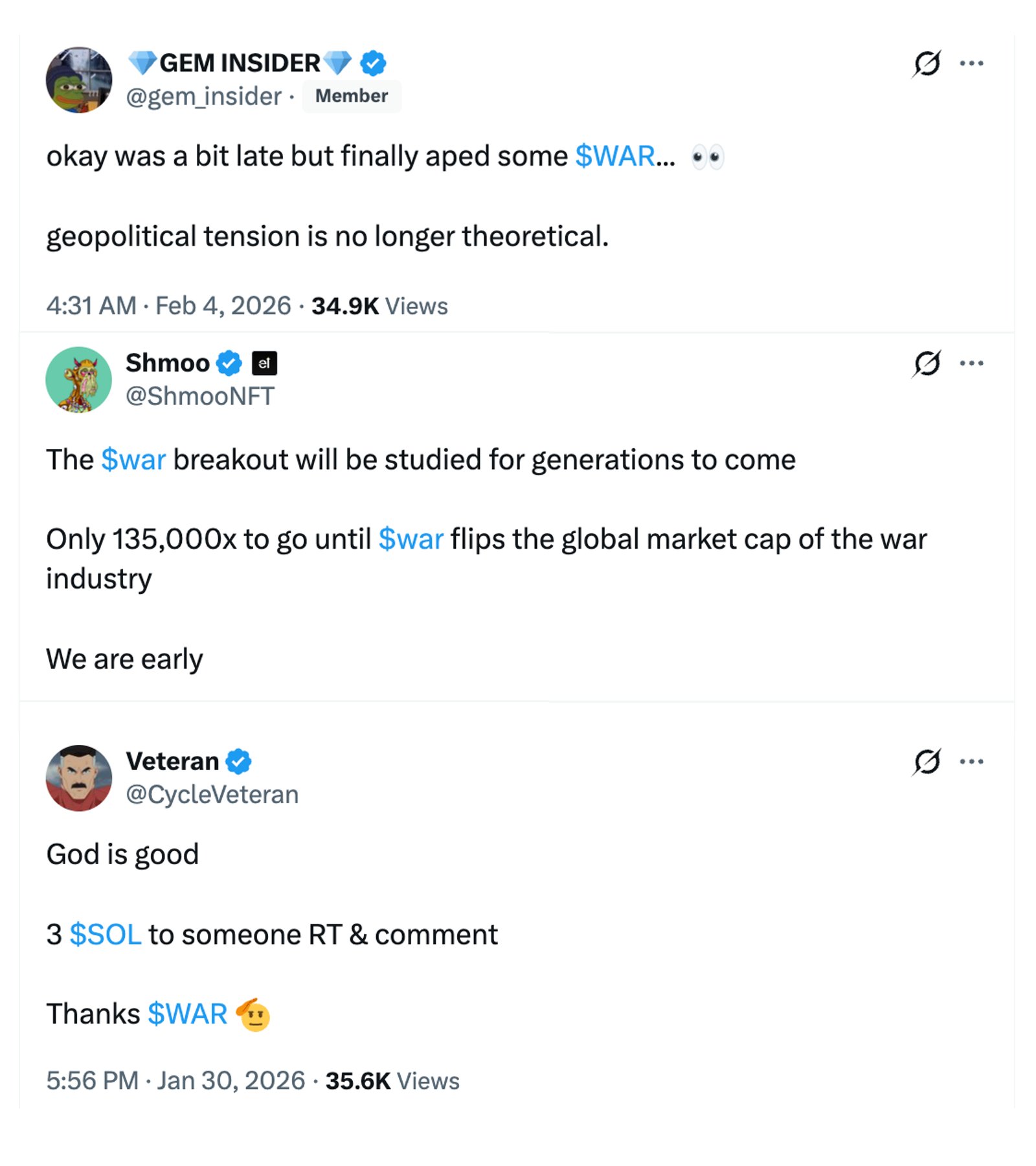Click the 4:31 AM Feb 4, 2026 timestamp
This screenshot has height=1166, width=1036.
tap(168, 306)
